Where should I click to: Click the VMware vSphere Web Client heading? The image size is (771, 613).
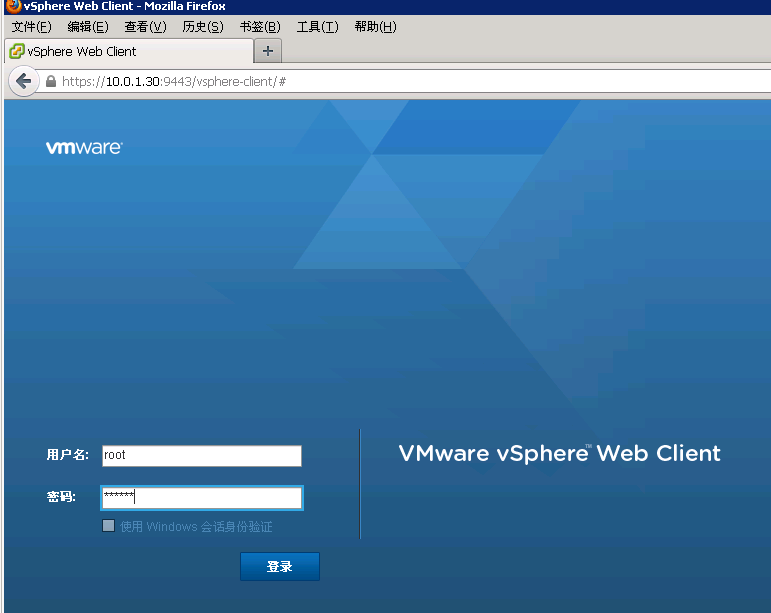pos(560,453)
